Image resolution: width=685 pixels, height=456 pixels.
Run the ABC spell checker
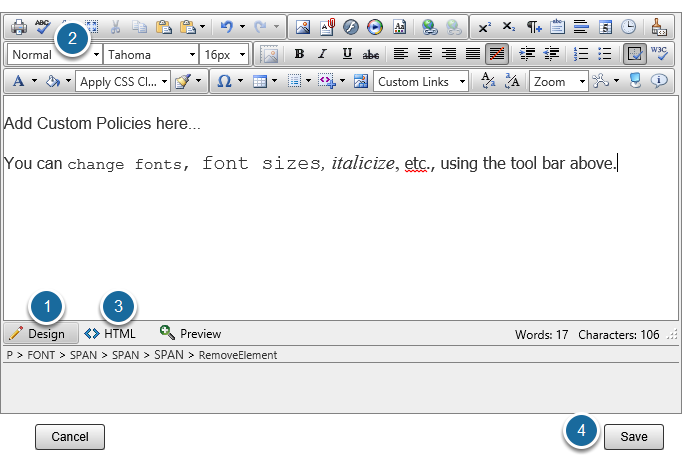pyautogui.click(x=43, y=27)
